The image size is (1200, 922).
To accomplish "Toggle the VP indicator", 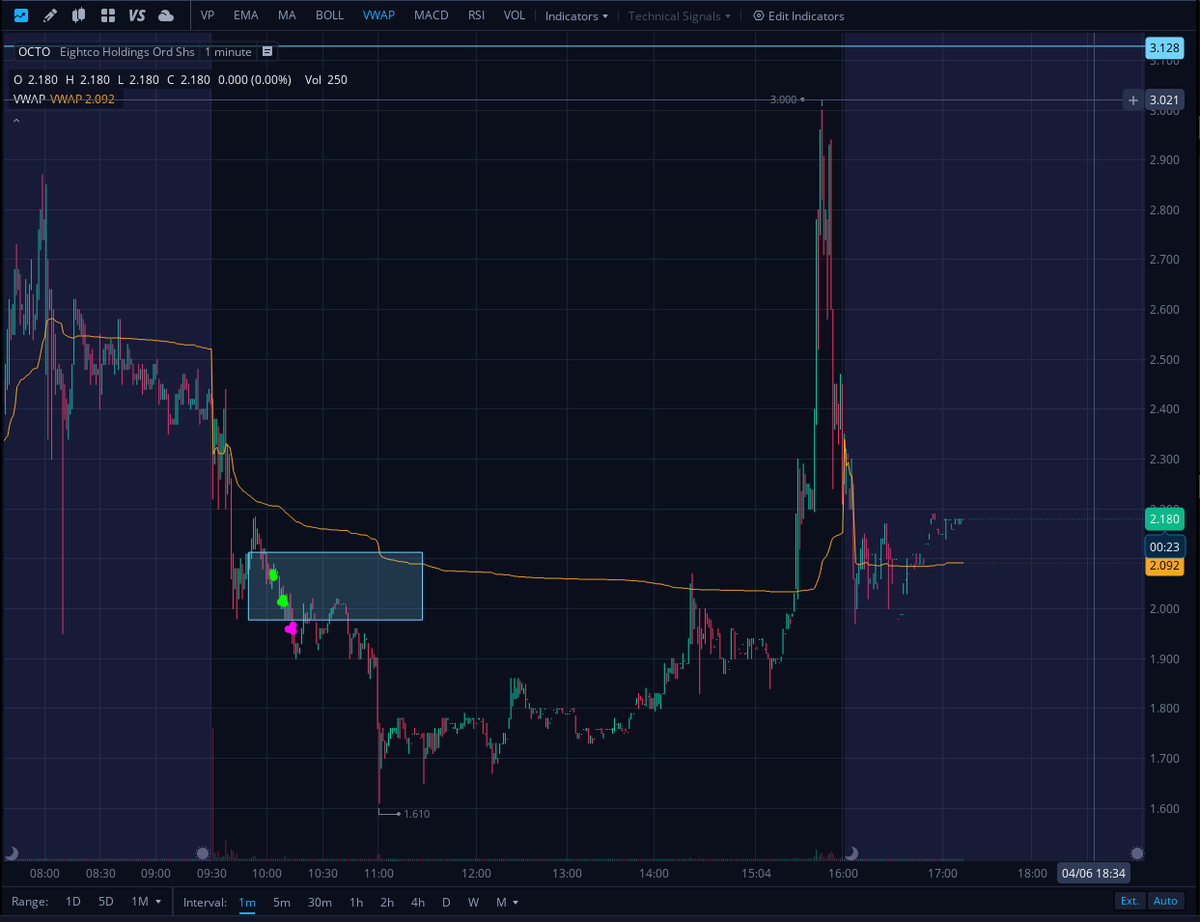I will [x=208, y=16].
